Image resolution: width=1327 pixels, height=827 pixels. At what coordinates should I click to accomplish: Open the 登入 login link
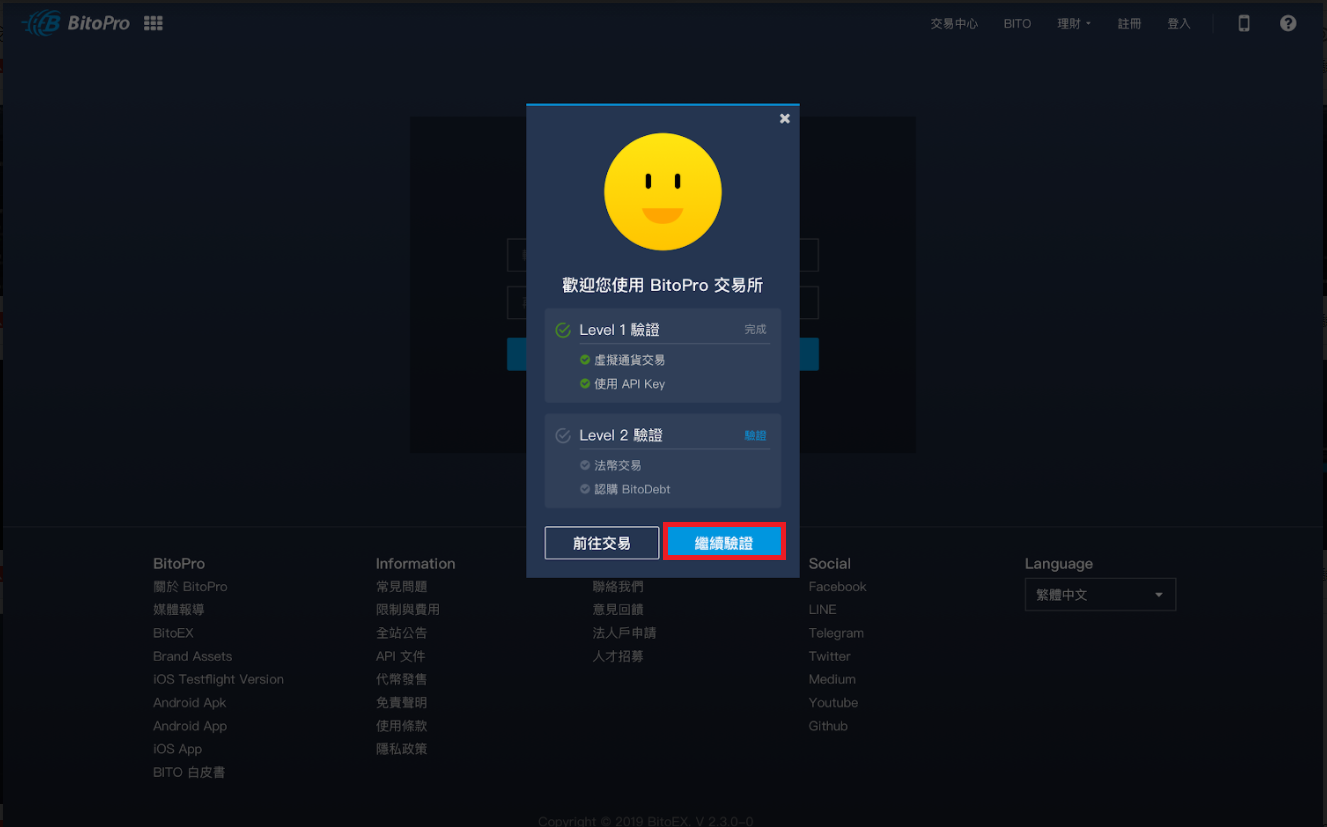tap(1179, 24)
